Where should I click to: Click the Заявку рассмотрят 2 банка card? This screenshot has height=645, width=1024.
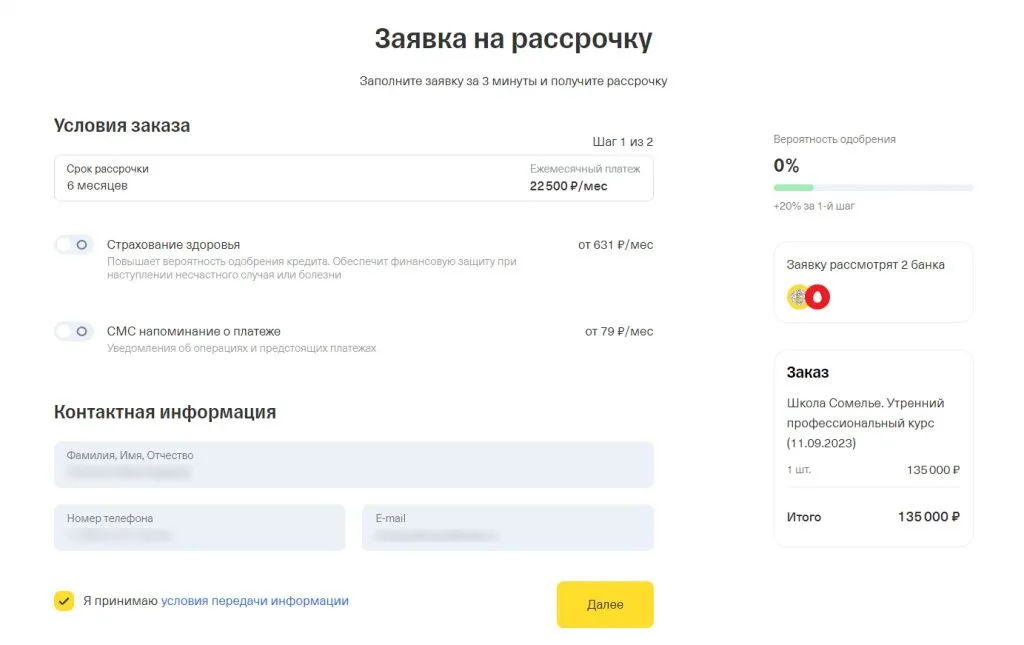coord(872,282)
